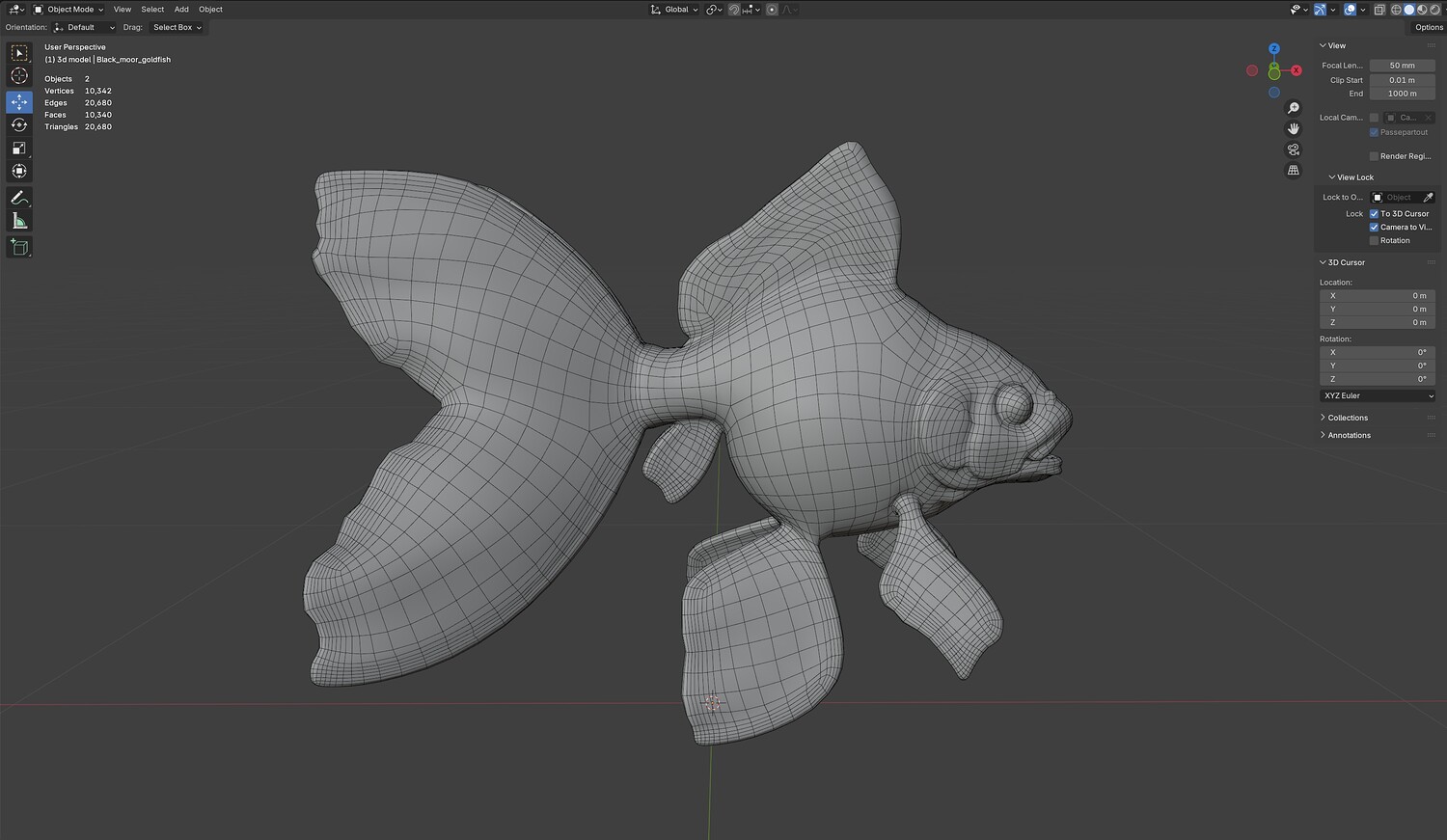Click the red X axis on navigation gizmo
The image size is (1447, 840).
pyautogui.click(x=1297, y=70)
